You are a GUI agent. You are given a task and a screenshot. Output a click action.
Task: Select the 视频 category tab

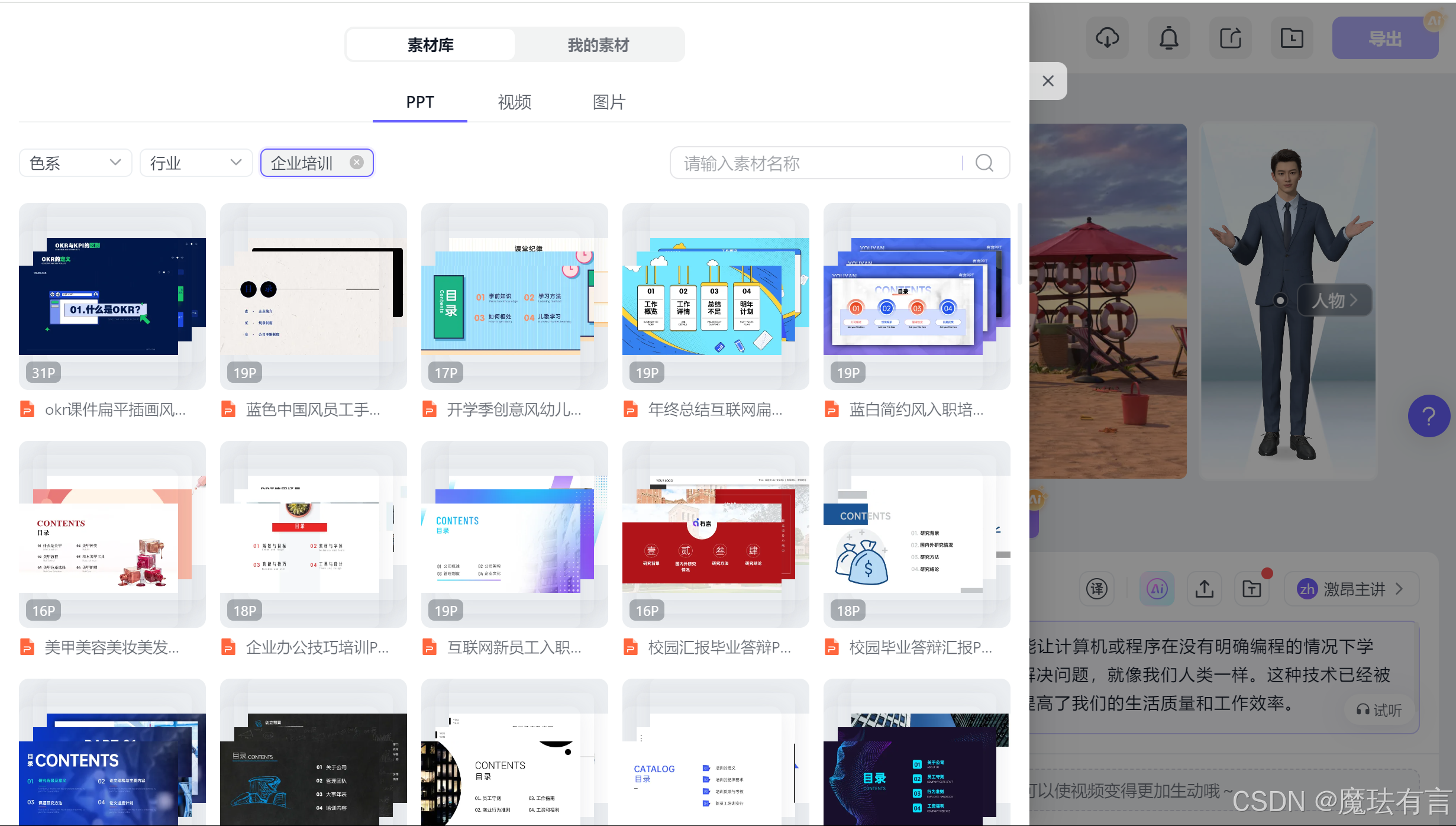point(514,102)
